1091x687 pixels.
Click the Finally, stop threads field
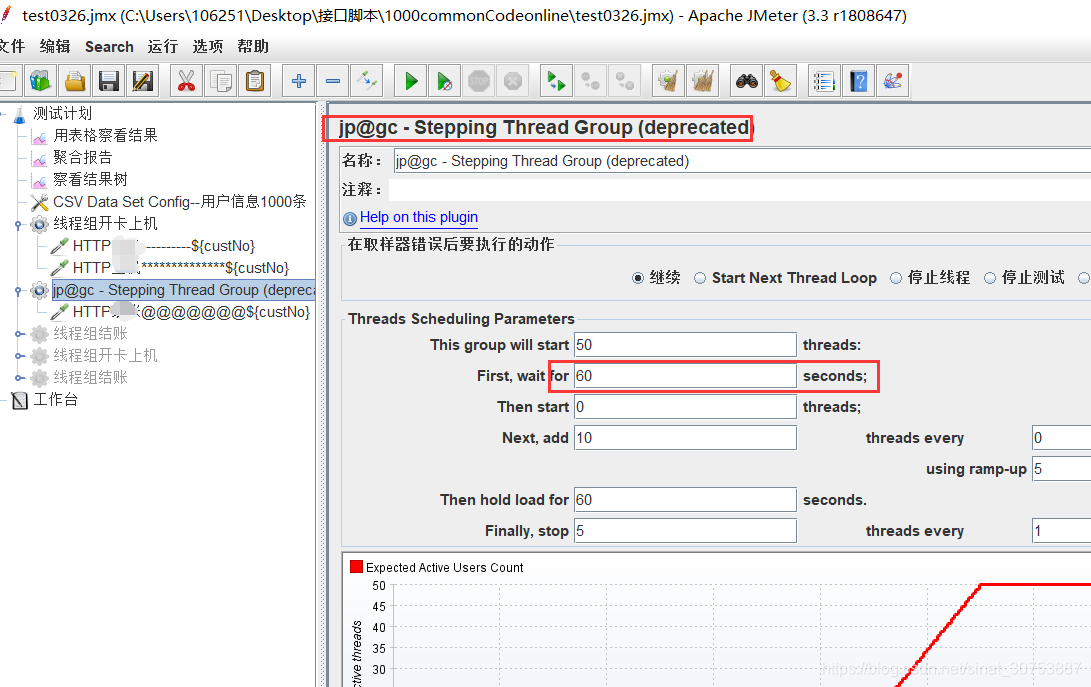(x=685, y=531)
